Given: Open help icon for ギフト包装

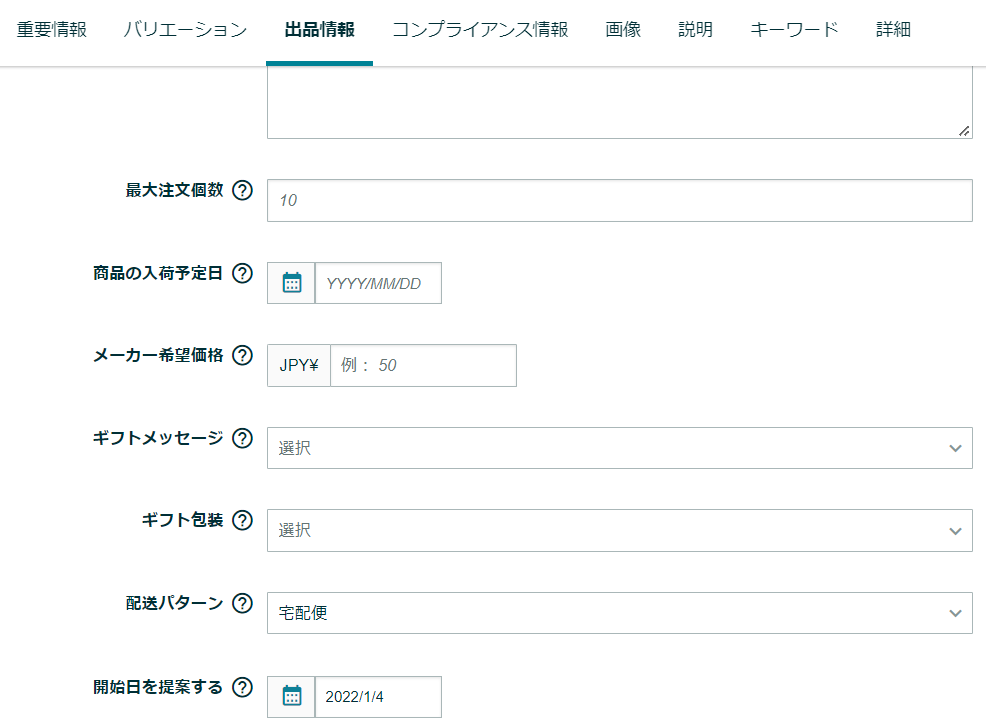Looking at the screenshot, I should 242,520.
